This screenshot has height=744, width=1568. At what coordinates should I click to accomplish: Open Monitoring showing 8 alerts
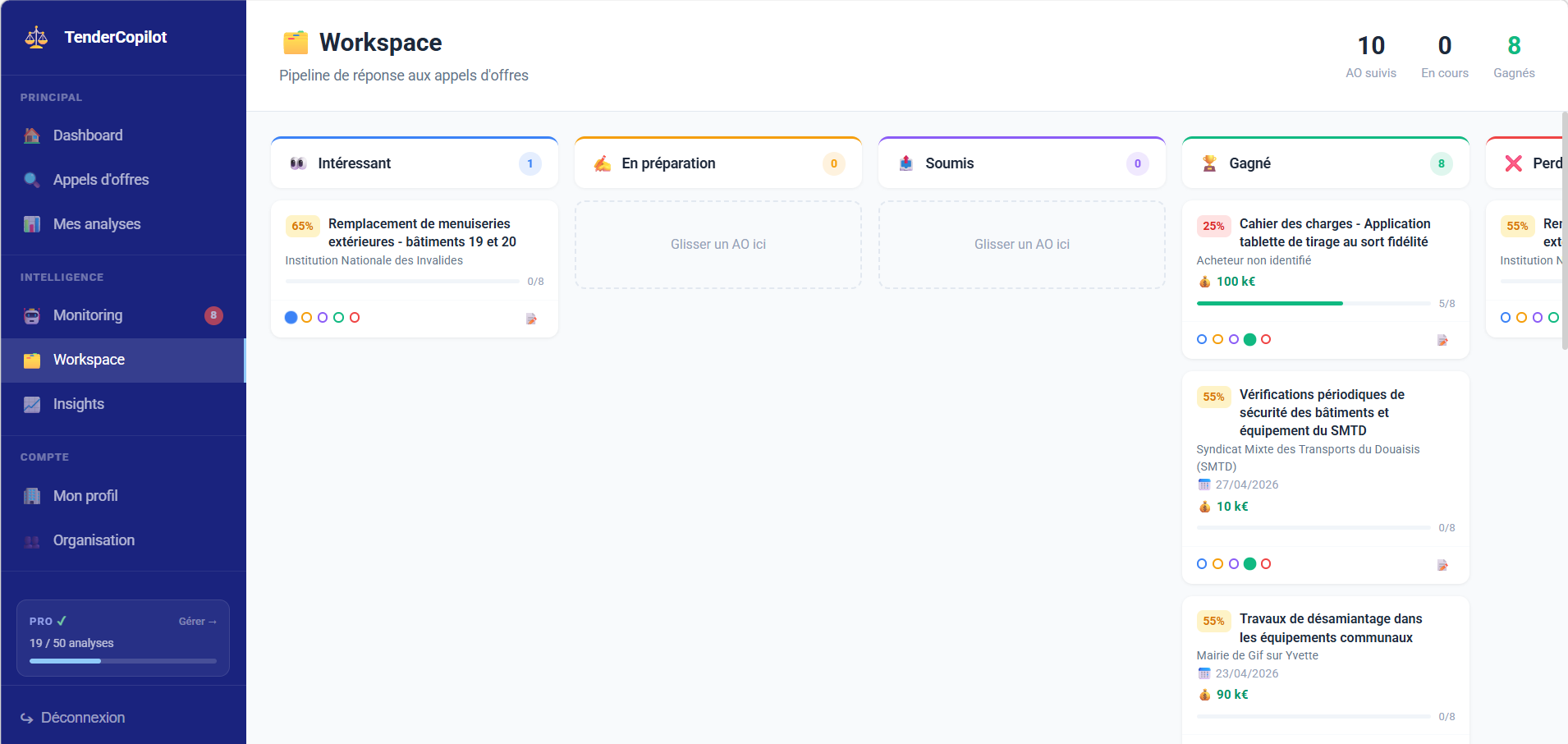click(x=87, y=315)
